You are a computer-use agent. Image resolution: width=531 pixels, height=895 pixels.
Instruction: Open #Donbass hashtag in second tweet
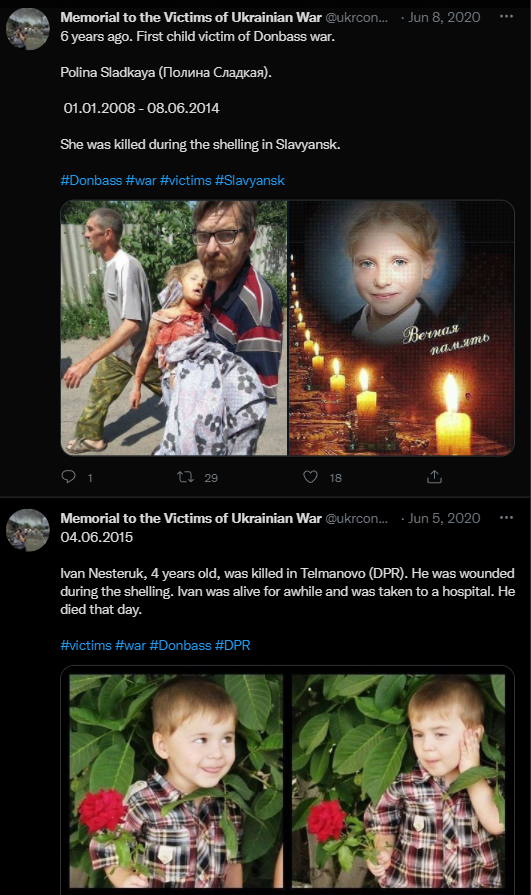[180, 646]
